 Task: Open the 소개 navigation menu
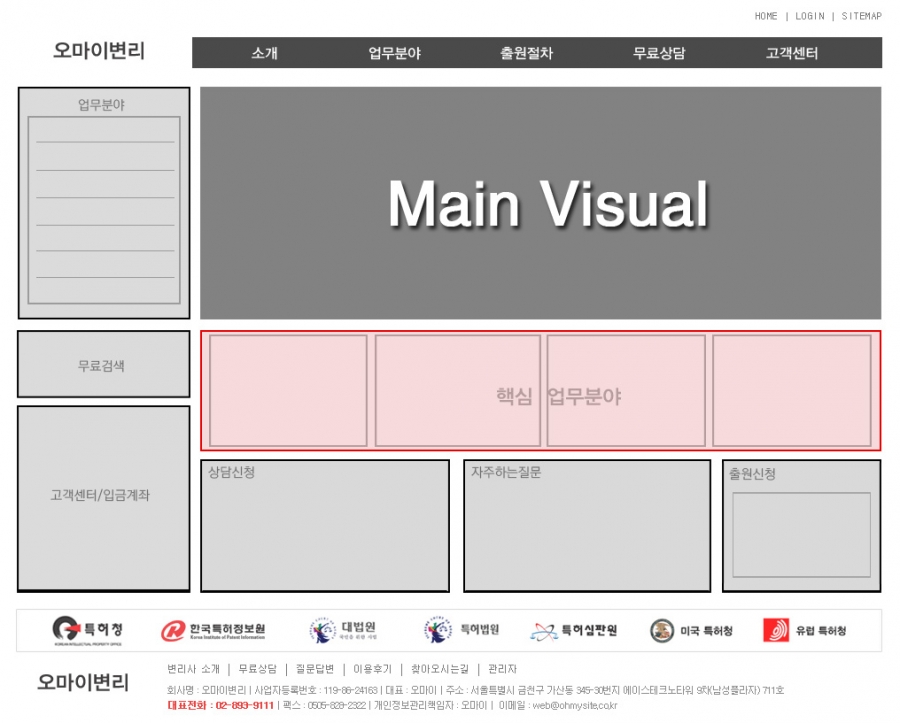[265, 53]
